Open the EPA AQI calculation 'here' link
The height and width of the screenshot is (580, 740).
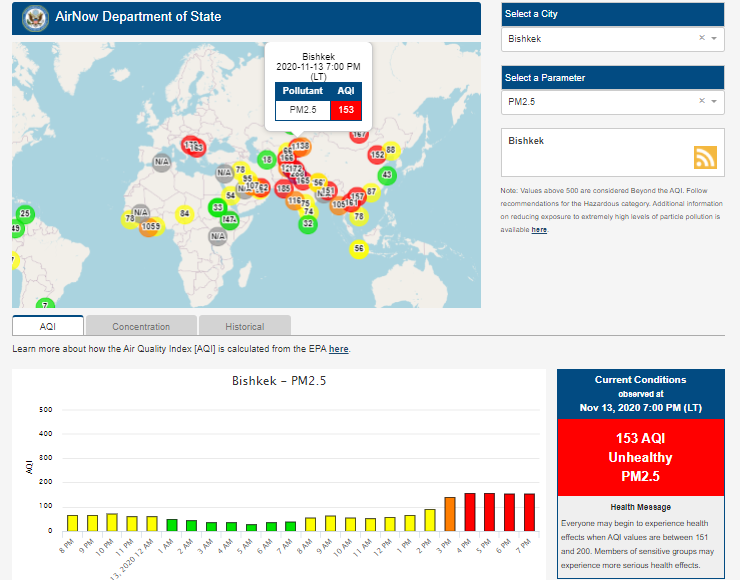(x=339, y=349)
